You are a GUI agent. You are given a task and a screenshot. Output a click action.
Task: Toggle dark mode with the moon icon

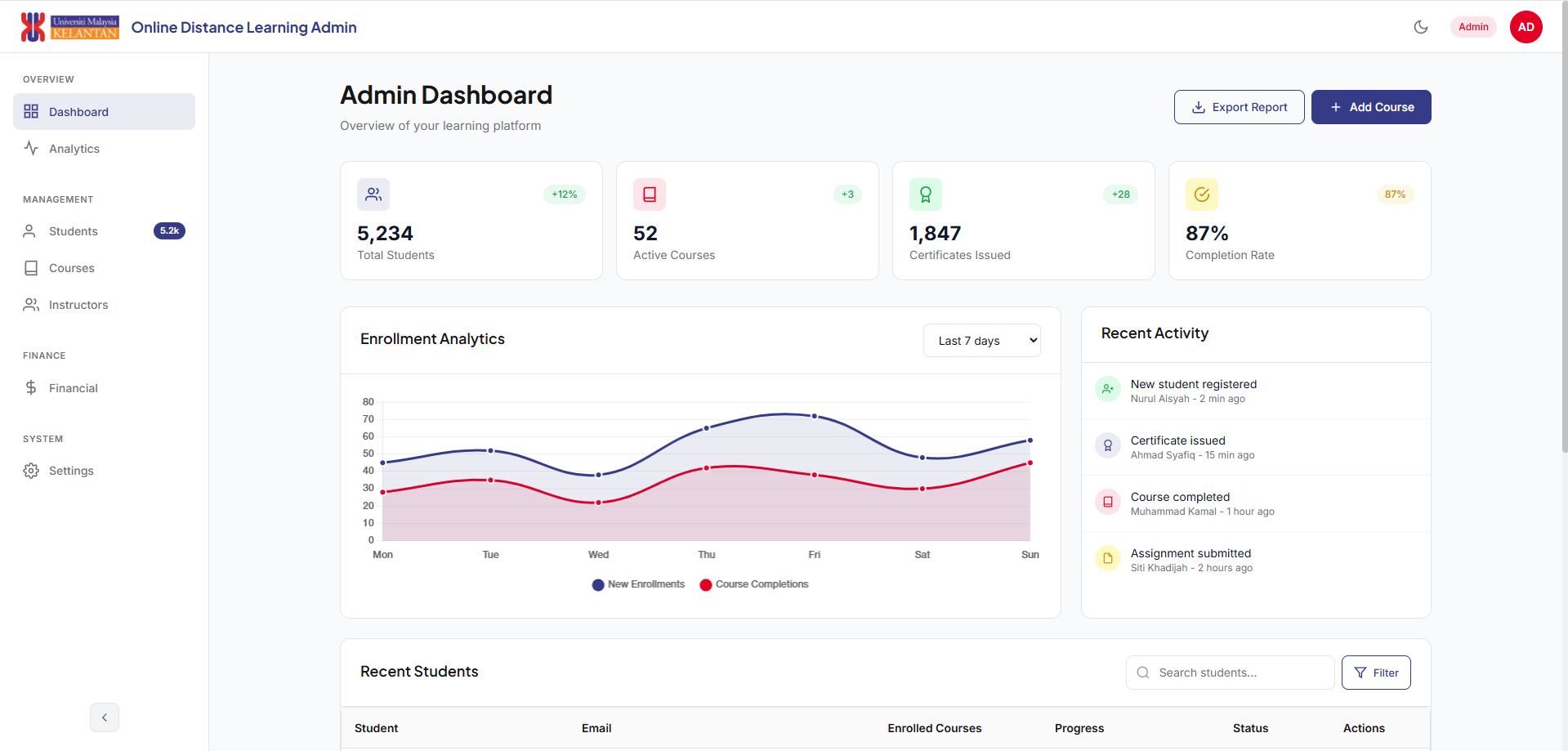1421,27
